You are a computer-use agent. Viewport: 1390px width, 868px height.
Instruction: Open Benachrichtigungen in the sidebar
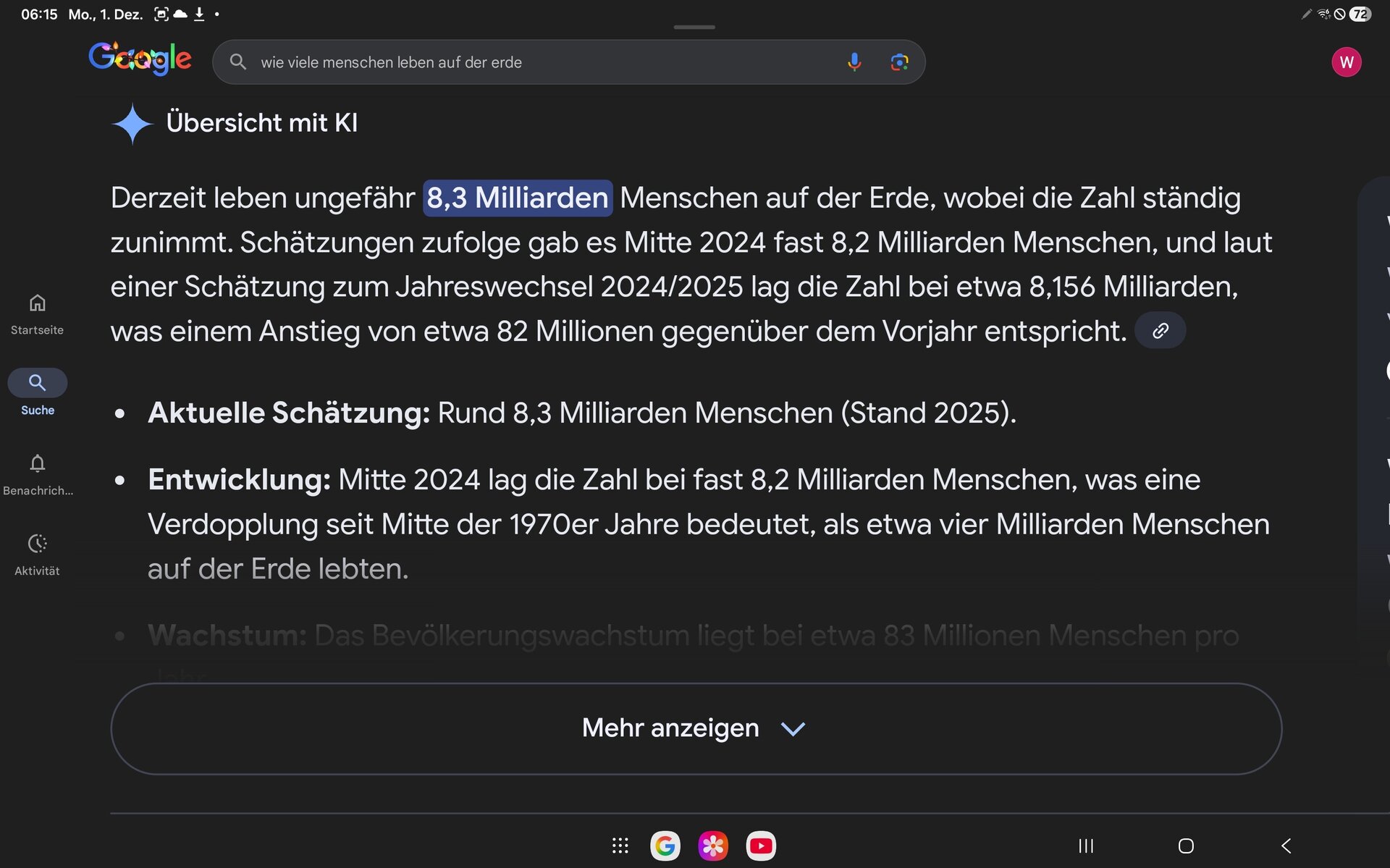click(37, 474)
